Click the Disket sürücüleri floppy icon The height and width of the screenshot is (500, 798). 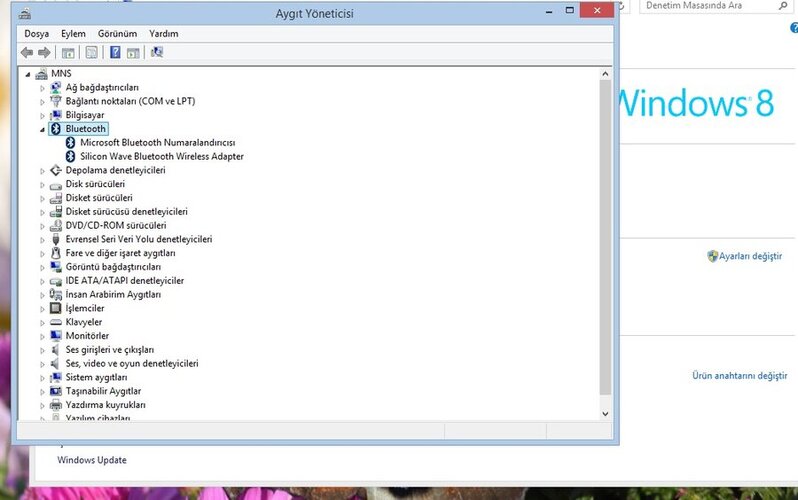coord(56,198)
